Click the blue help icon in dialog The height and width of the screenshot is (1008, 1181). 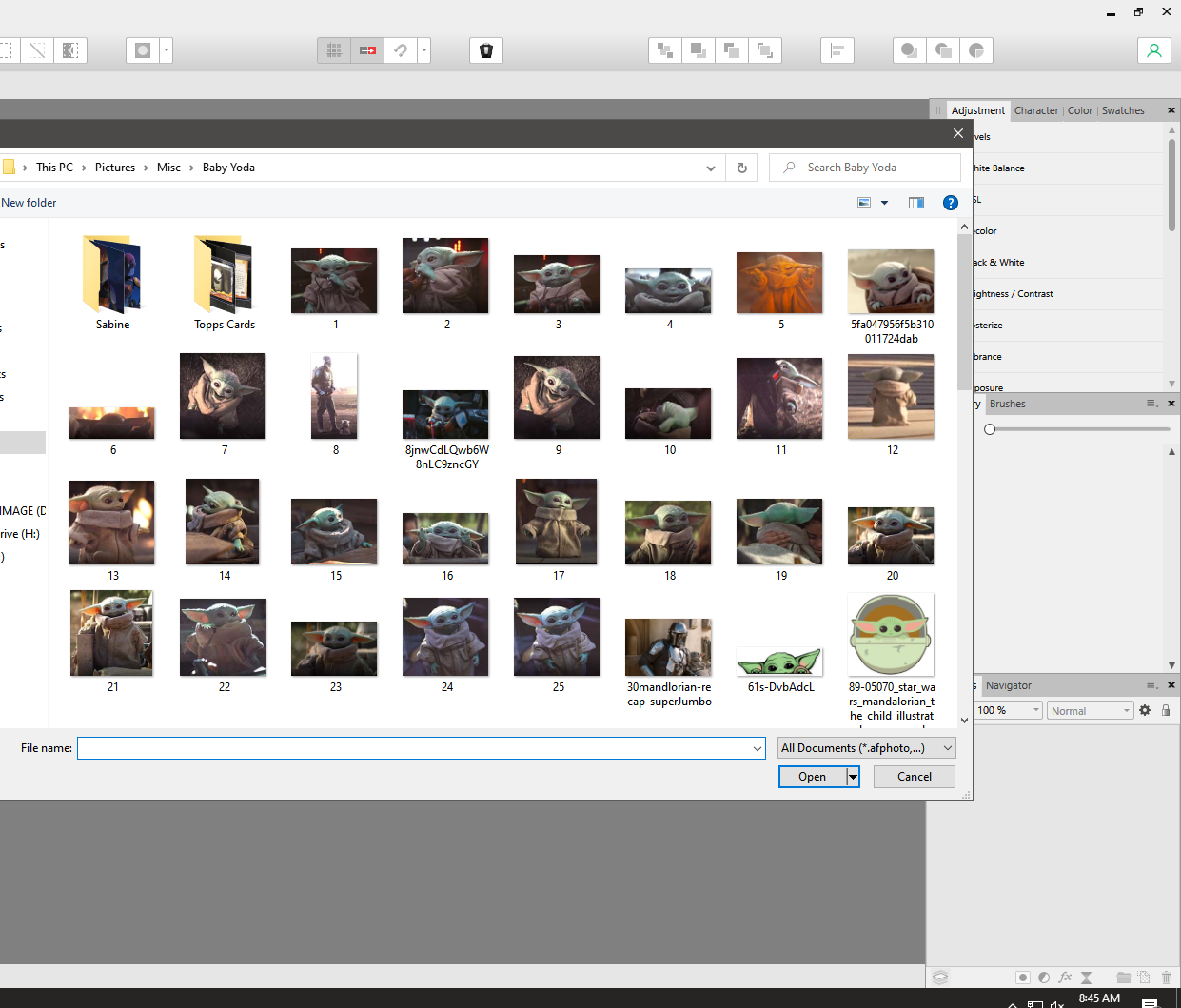pyautogui.click(x=950, y=203)
